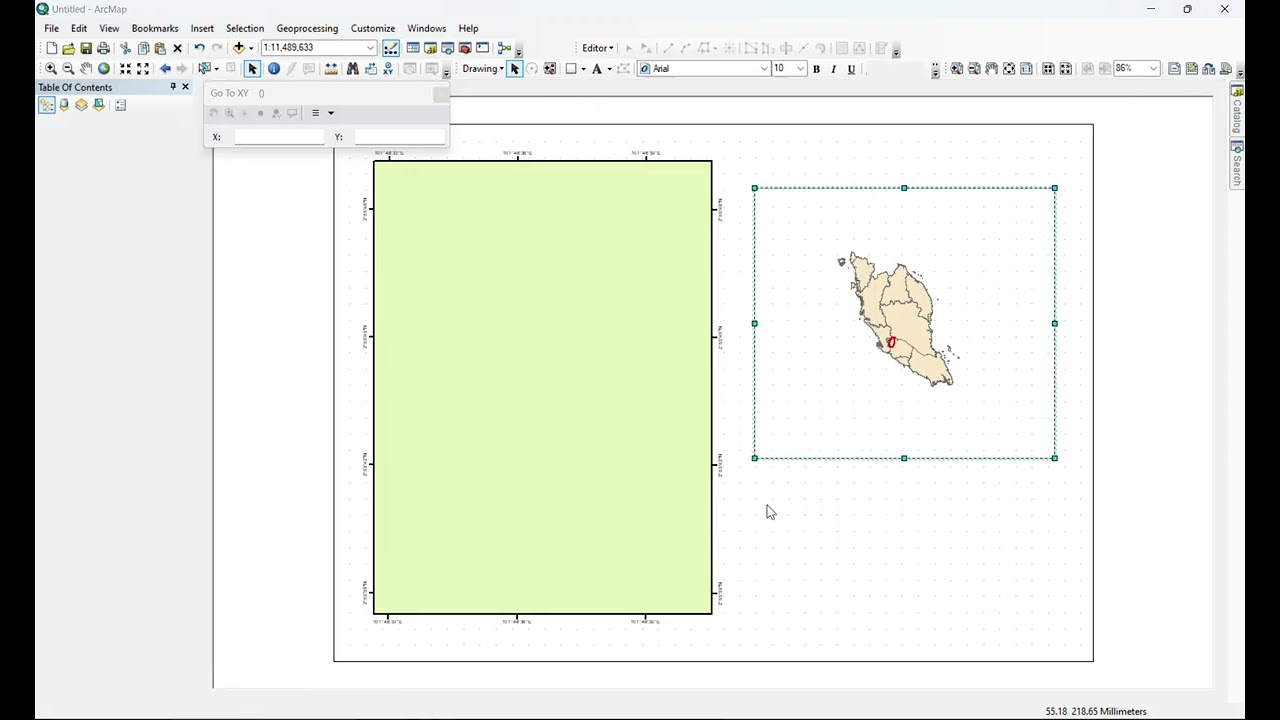Click the New Map Document icon
This screenshot has width=1280, height=720.
51,48
